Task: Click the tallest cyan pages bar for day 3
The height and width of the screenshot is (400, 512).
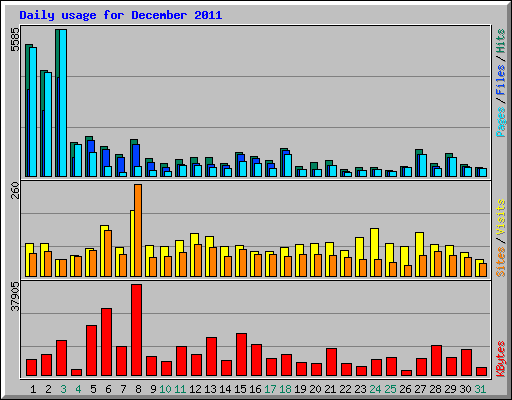Action: tap(63, 103)
